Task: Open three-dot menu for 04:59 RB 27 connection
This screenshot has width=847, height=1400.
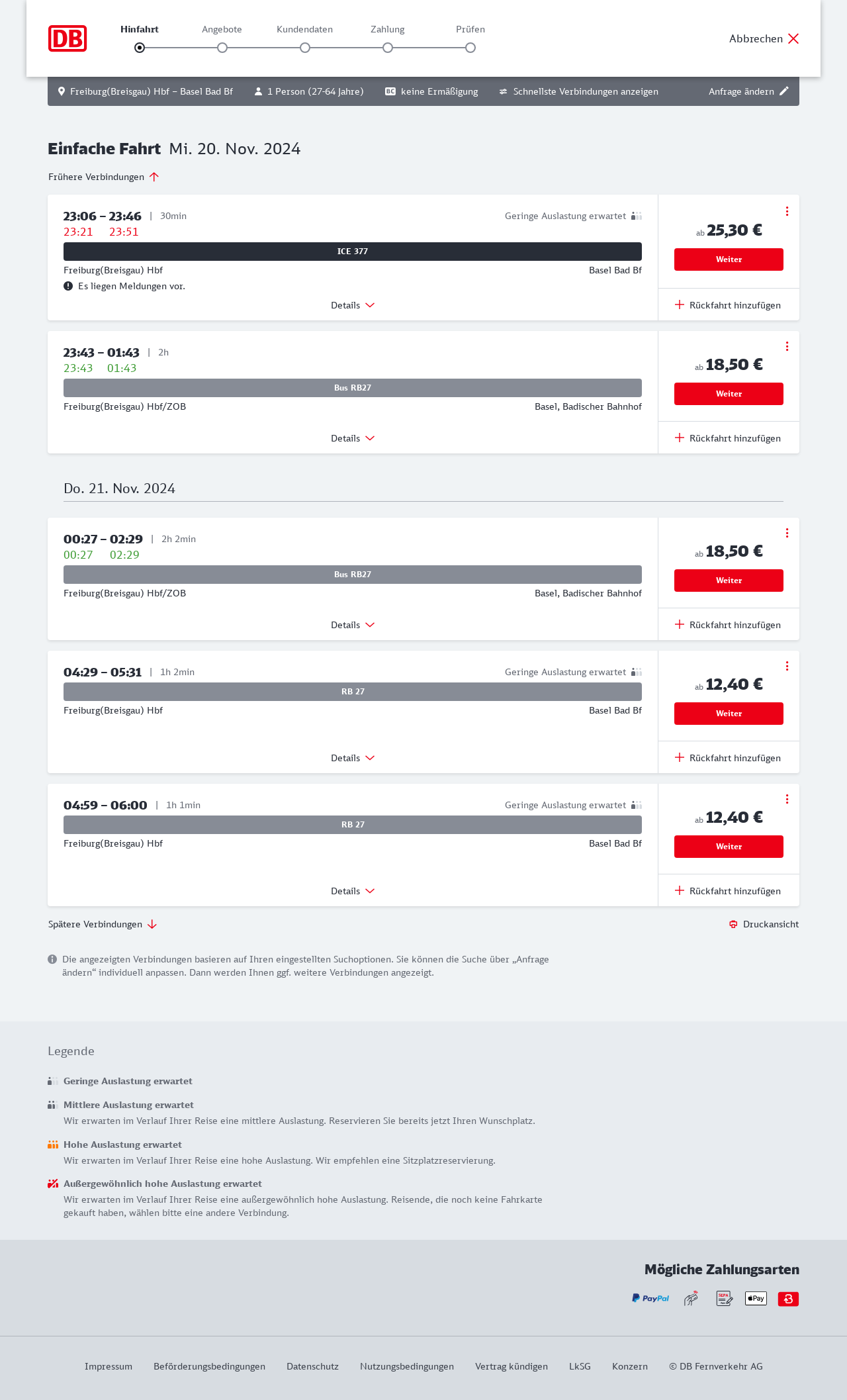Action: [x=787, y=799]
